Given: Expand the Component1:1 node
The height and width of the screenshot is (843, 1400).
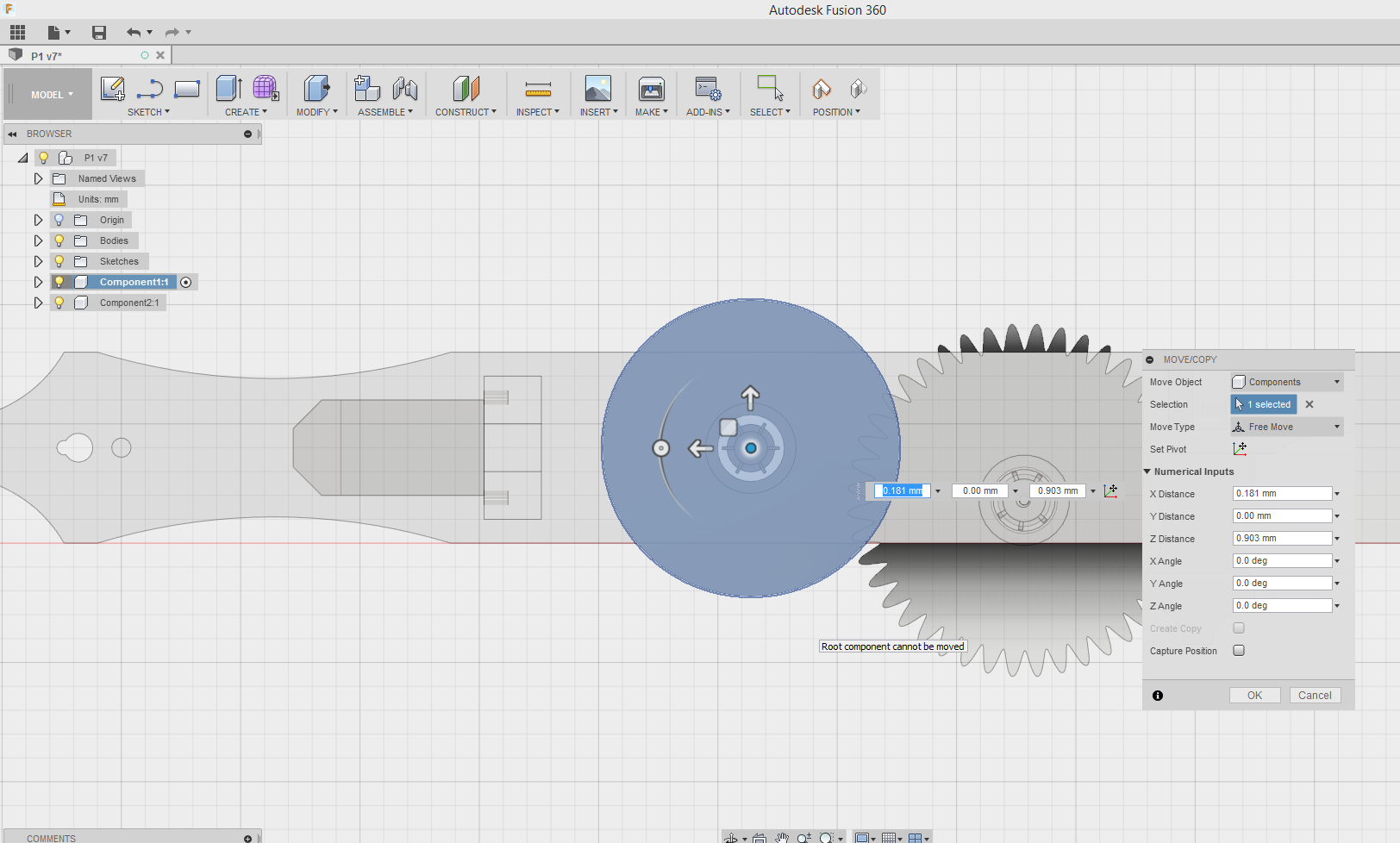Looking at the screenshot, I should [38, 282].
